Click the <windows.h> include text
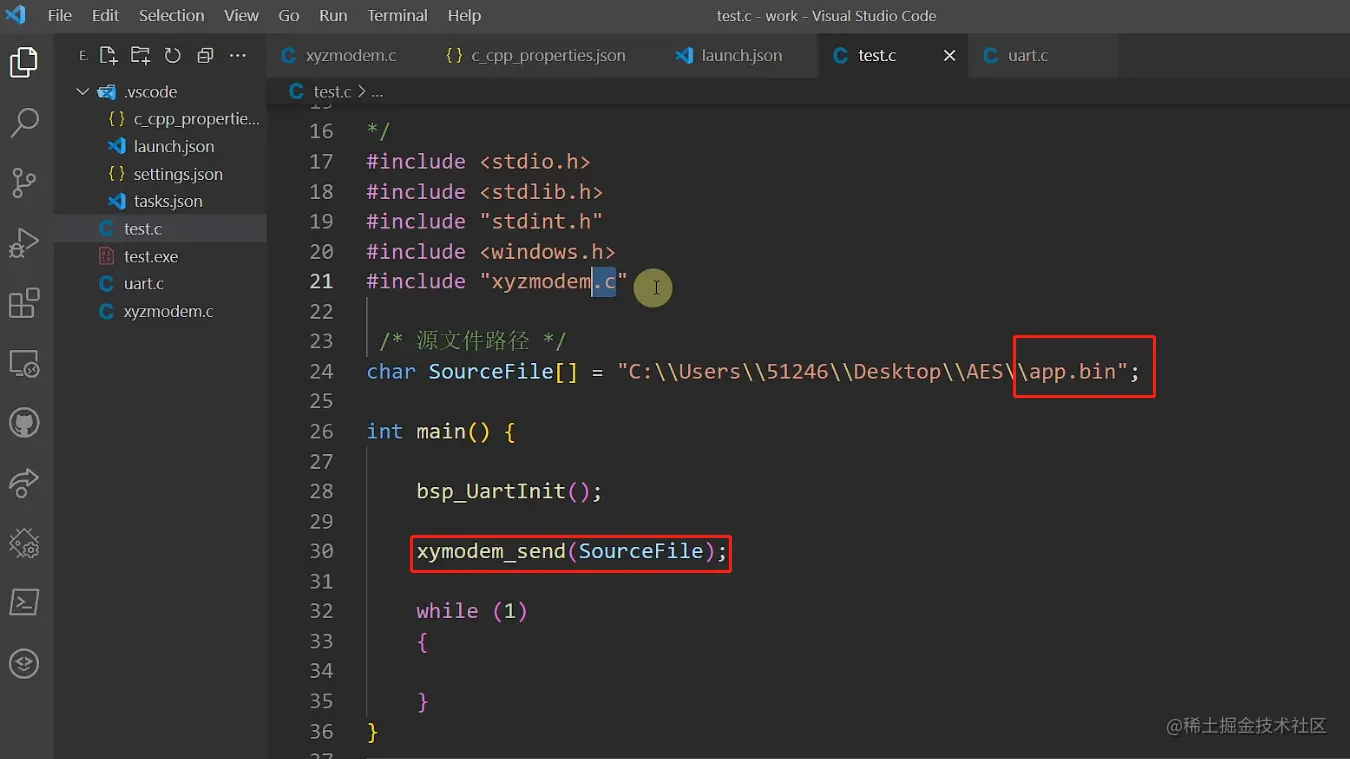 coord(547,251)
